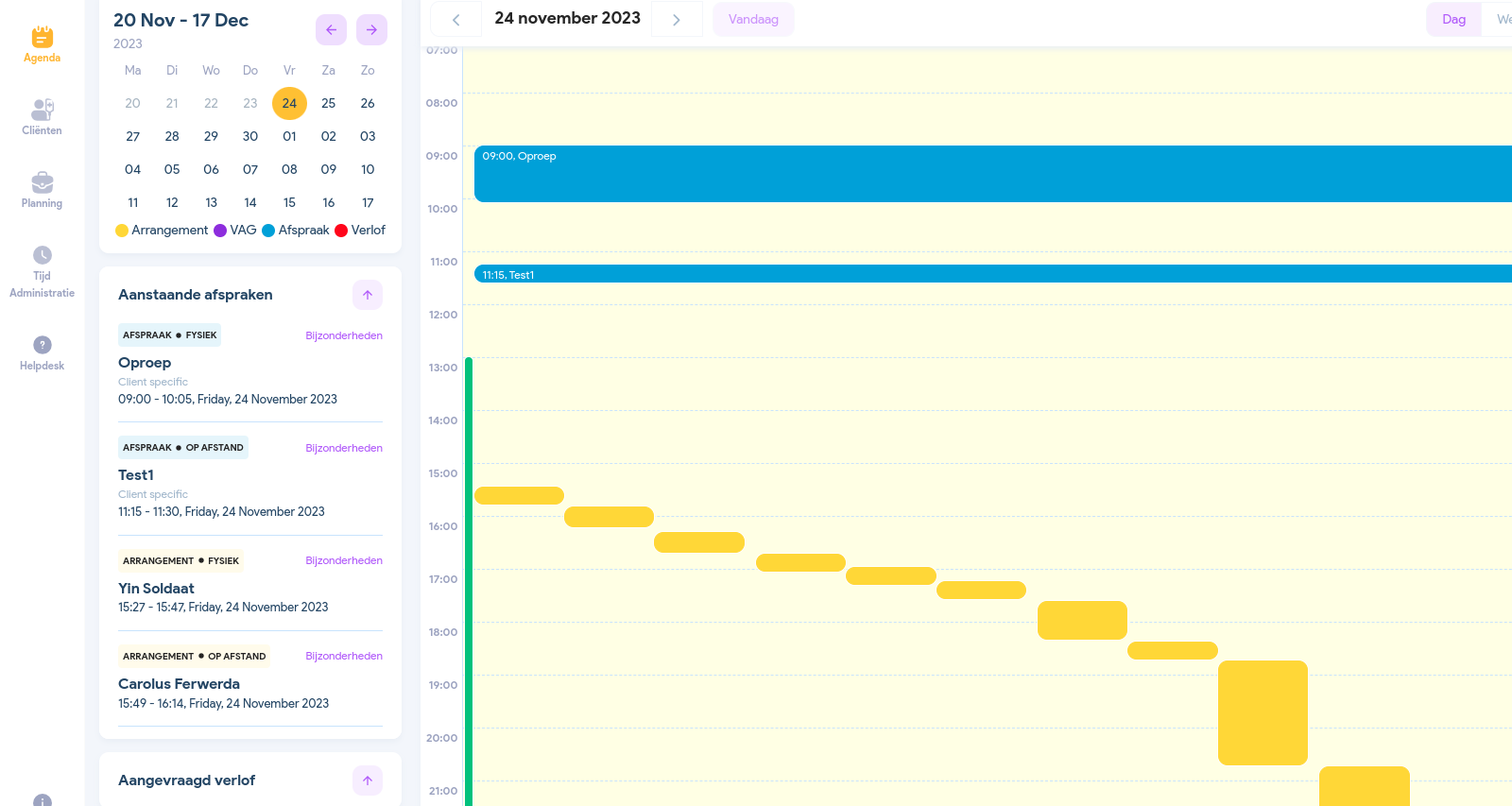Click the yellow Arrangement legend dot
The width and height of the screenshot is (1512, 806).
point(122,231)
